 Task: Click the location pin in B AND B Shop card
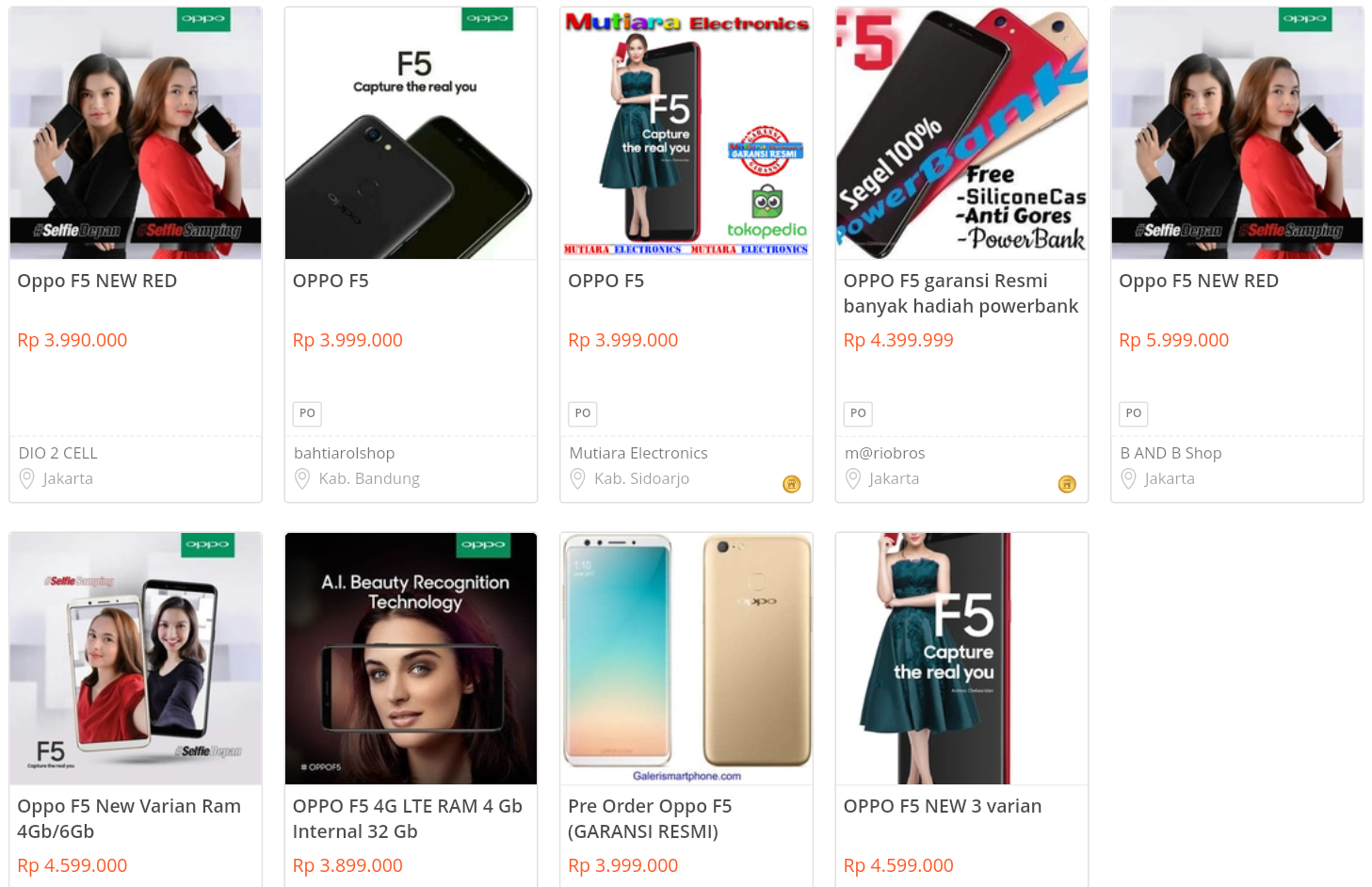click(1128, 479)
